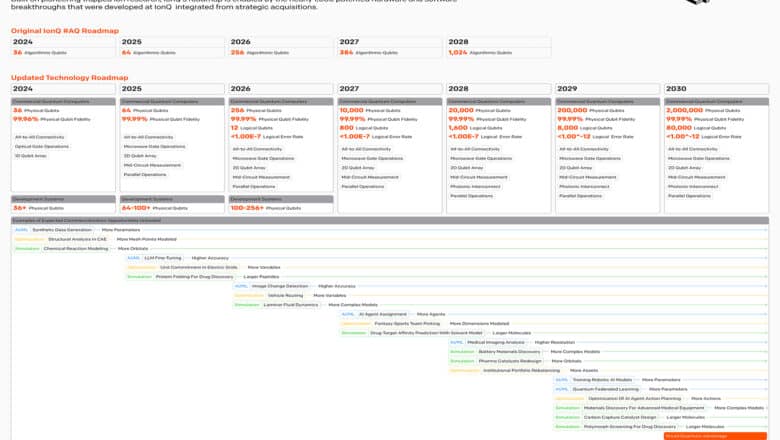Click '36+ Physical Qubits' development system value
780x440 pixels.
point(38,208)
